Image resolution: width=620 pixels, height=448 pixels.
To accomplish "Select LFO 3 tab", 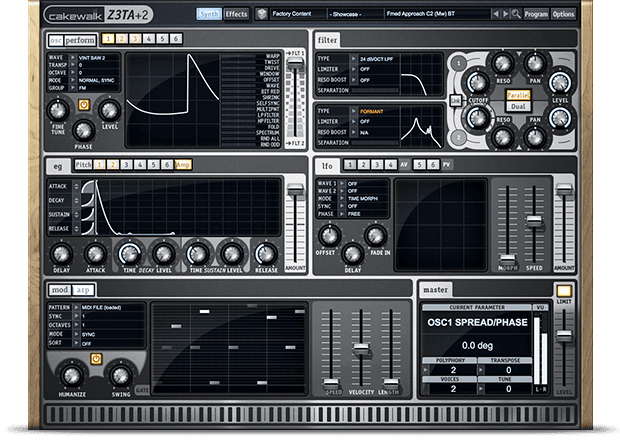I will click(377, 164).
